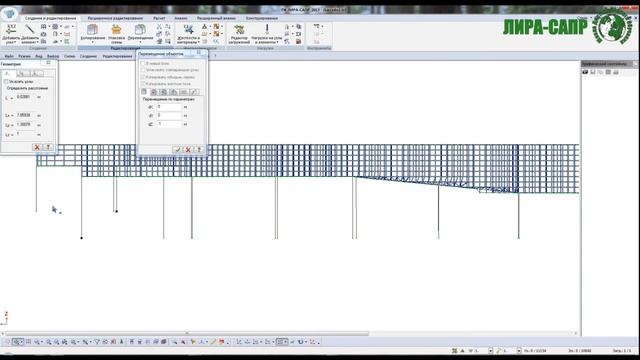This screenshot has width=640, height=360.
Task: Open the Расчет ribbon tab
Action: point(159,18)
